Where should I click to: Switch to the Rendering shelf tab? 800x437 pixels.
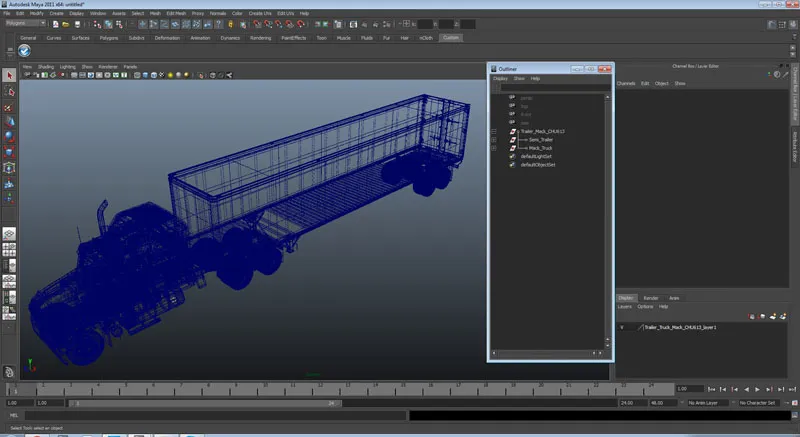click(260, 38)
